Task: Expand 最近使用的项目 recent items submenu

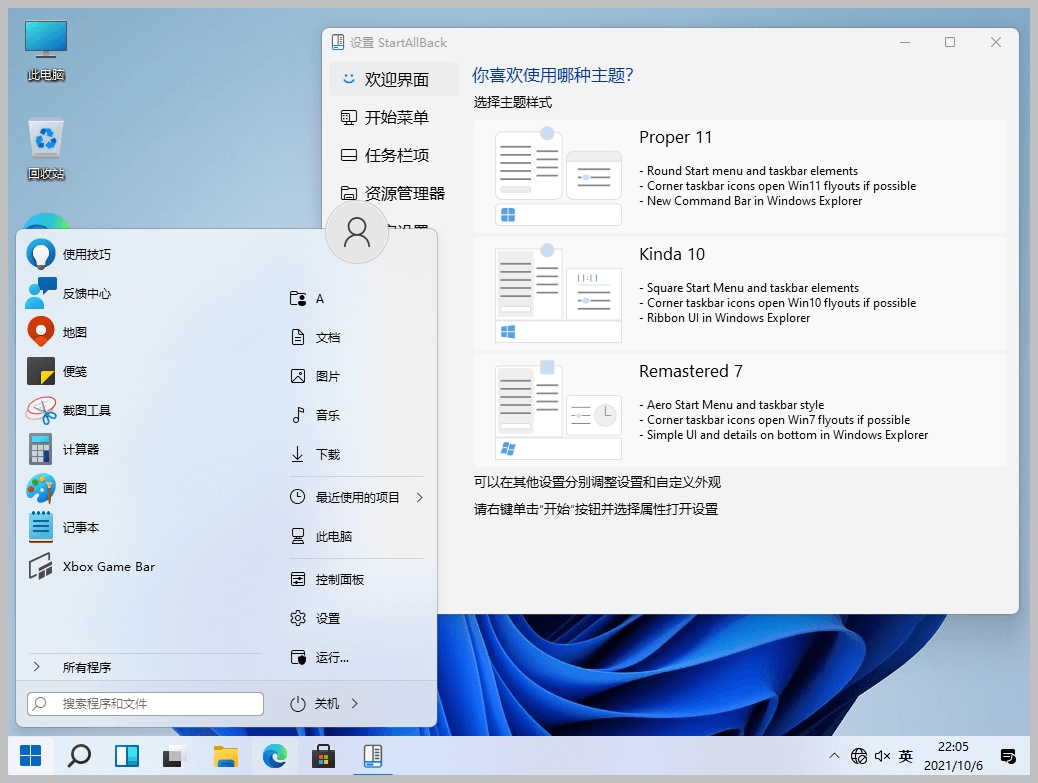Action: pos(356,497)
